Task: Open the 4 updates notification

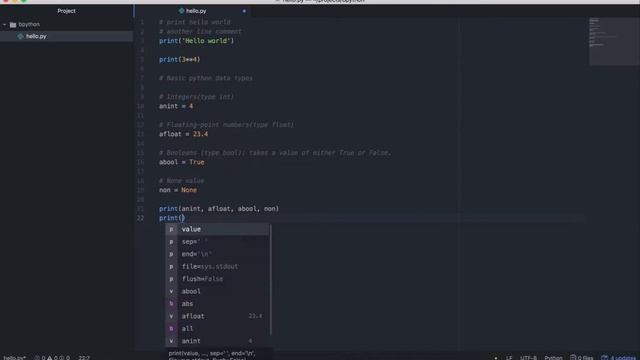Action: click(x=618, y=358)
